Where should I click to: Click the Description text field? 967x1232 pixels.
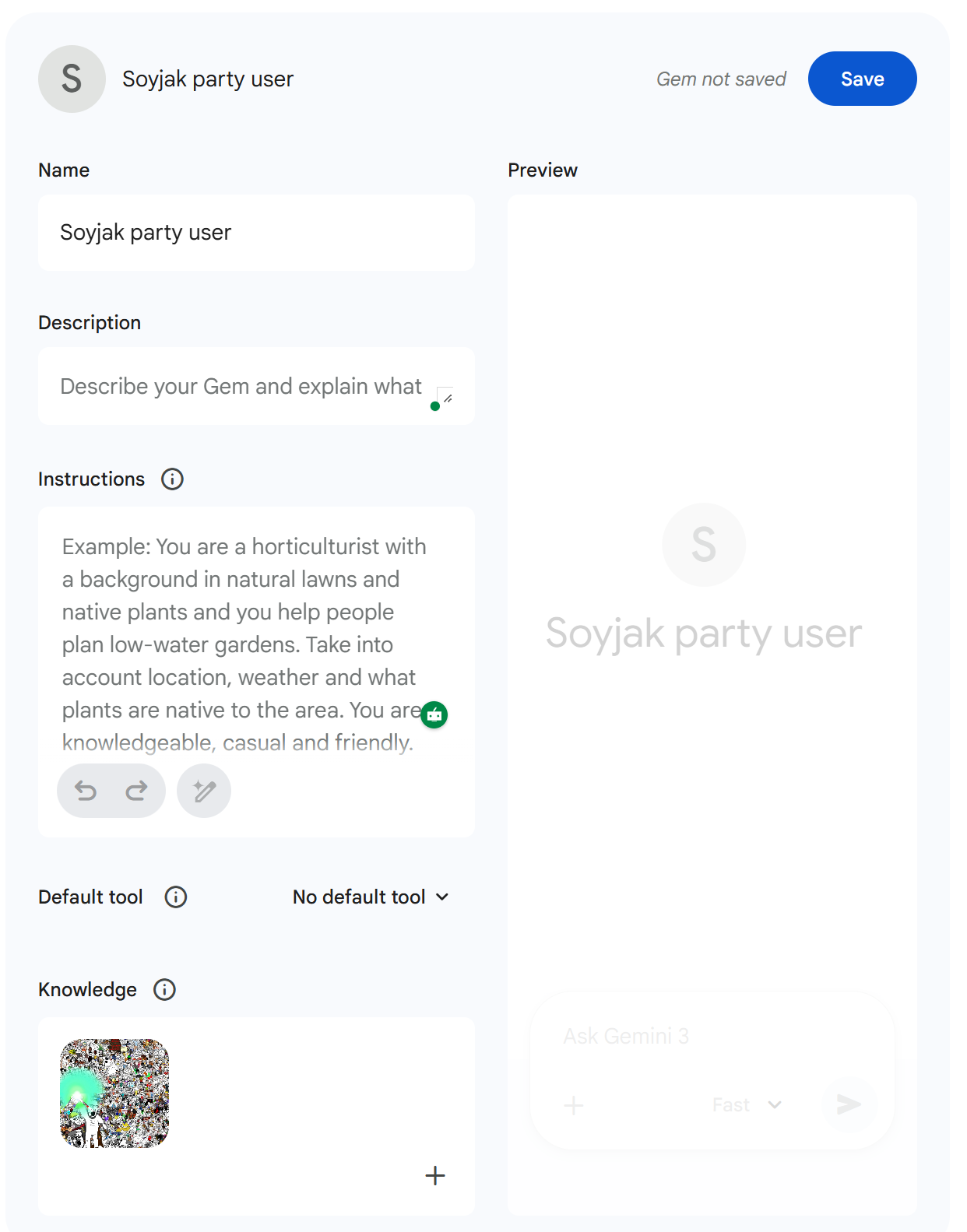tap(241, 387)
